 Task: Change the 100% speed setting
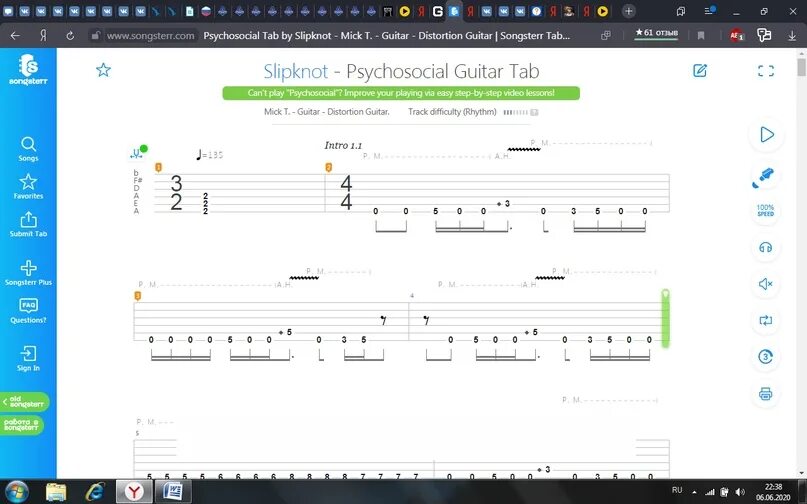click(x=765, y=211)
